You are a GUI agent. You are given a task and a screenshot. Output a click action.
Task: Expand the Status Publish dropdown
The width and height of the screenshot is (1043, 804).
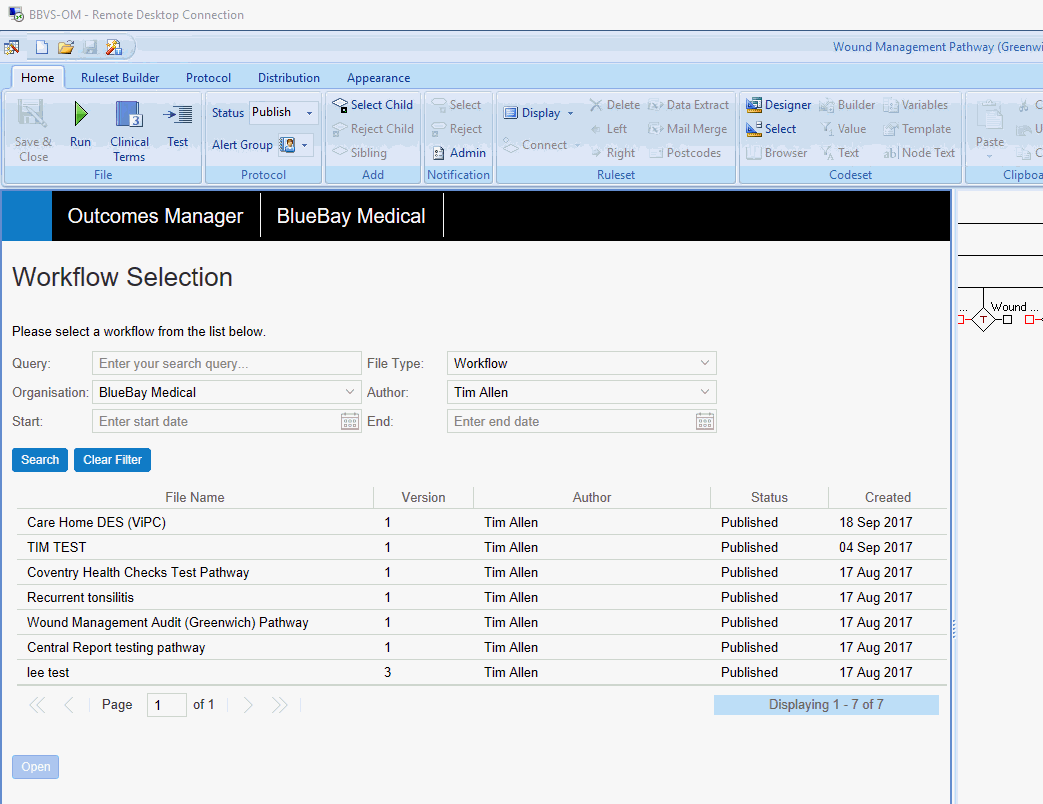[309, 113]
